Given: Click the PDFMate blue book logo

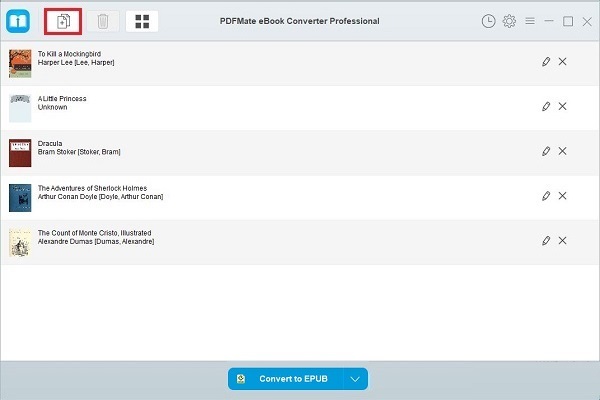Looking at the screenshot, I should pyautogui.click(x=18, y=21).
